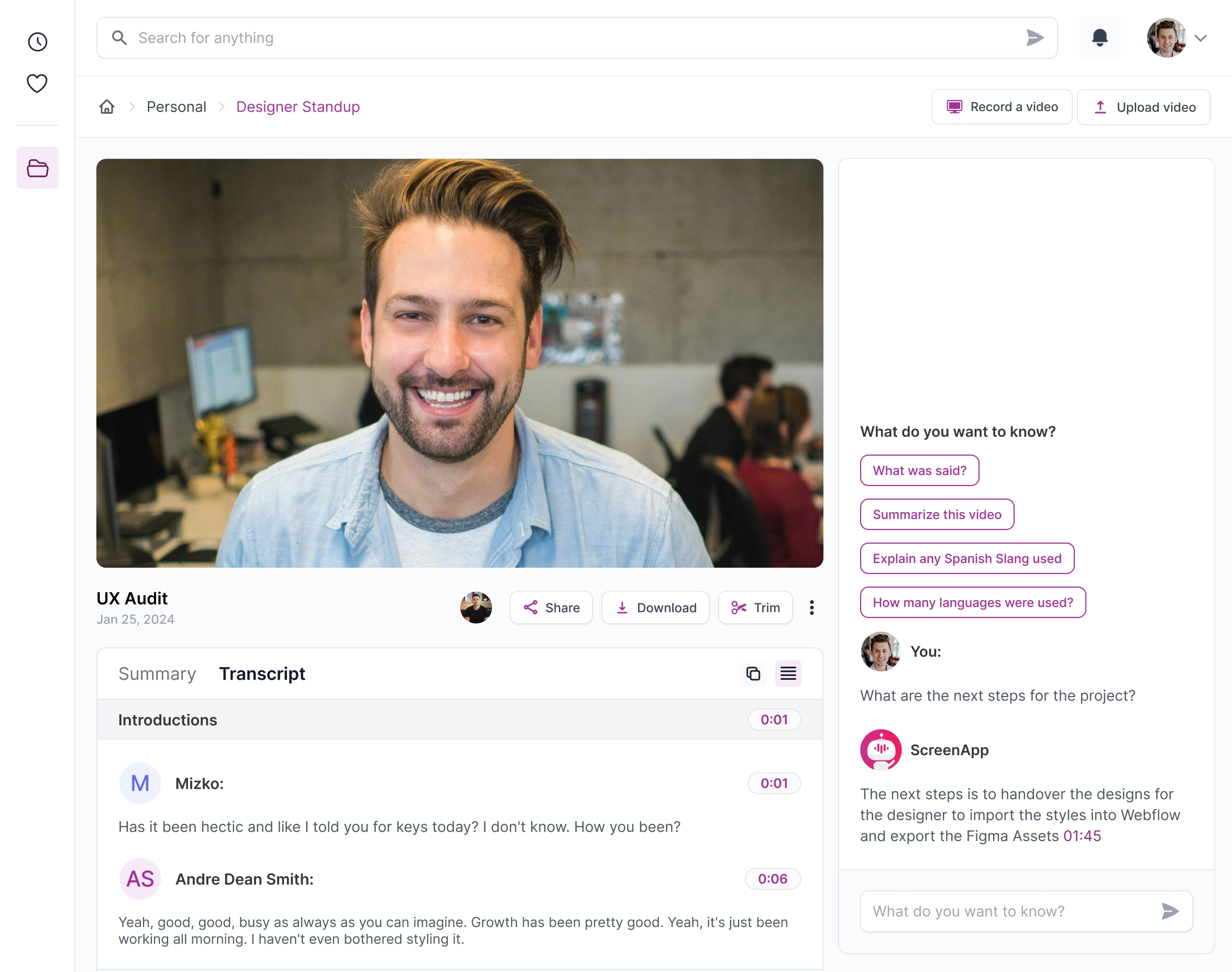Click the transcript list/menu icon
1232x972 pixels.
(x=789, y=673)
